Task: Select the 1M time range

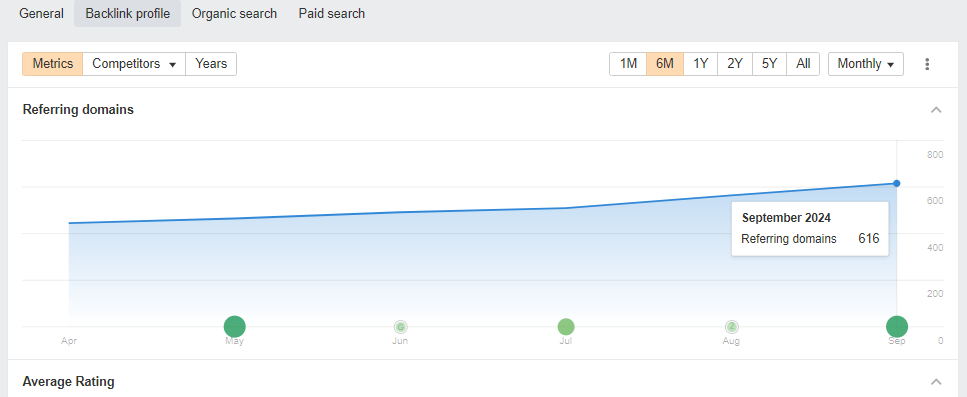Action: 628,64
